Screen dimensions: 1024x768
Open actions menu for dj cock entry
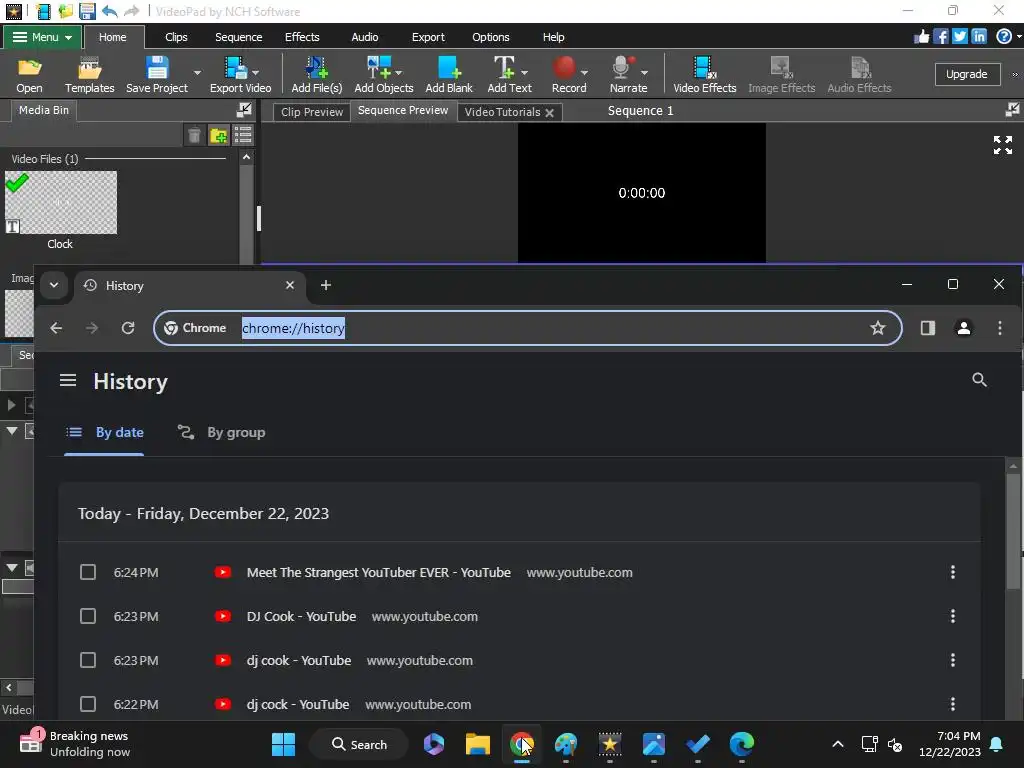point(953,704)
